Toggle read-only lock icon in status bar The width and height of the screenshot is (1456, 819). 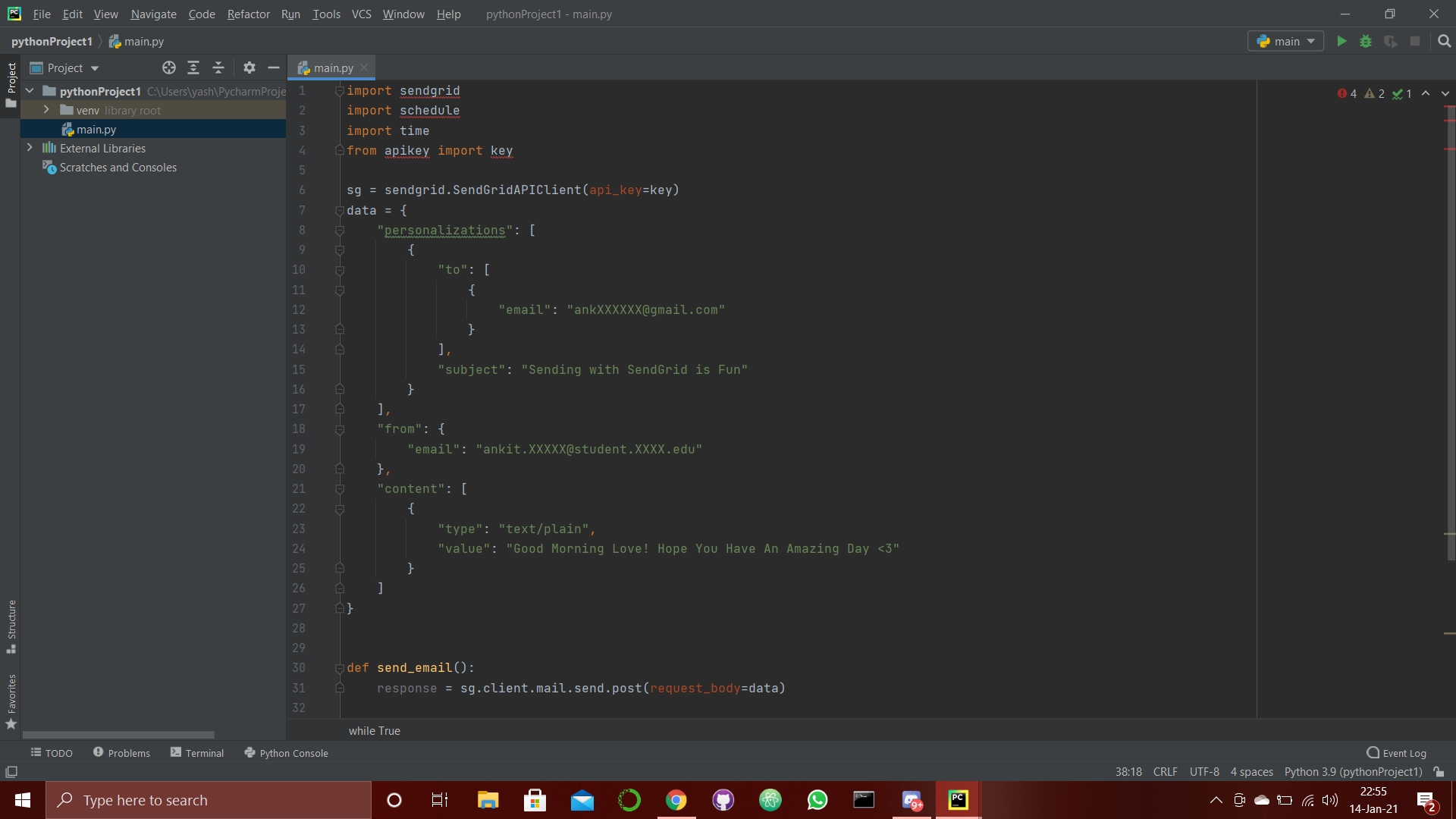tap(1439, 772)
